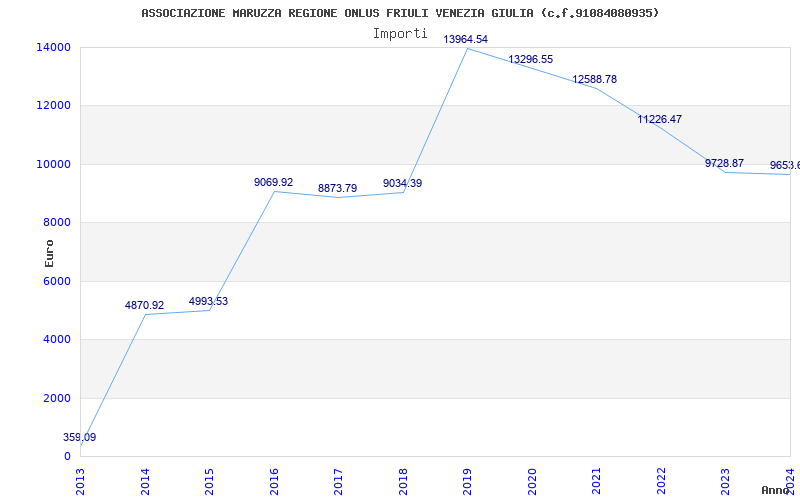Select the 9069.92 data label
Screen dimensions: 800x500
pyautogui.click(x=273, y=182)
